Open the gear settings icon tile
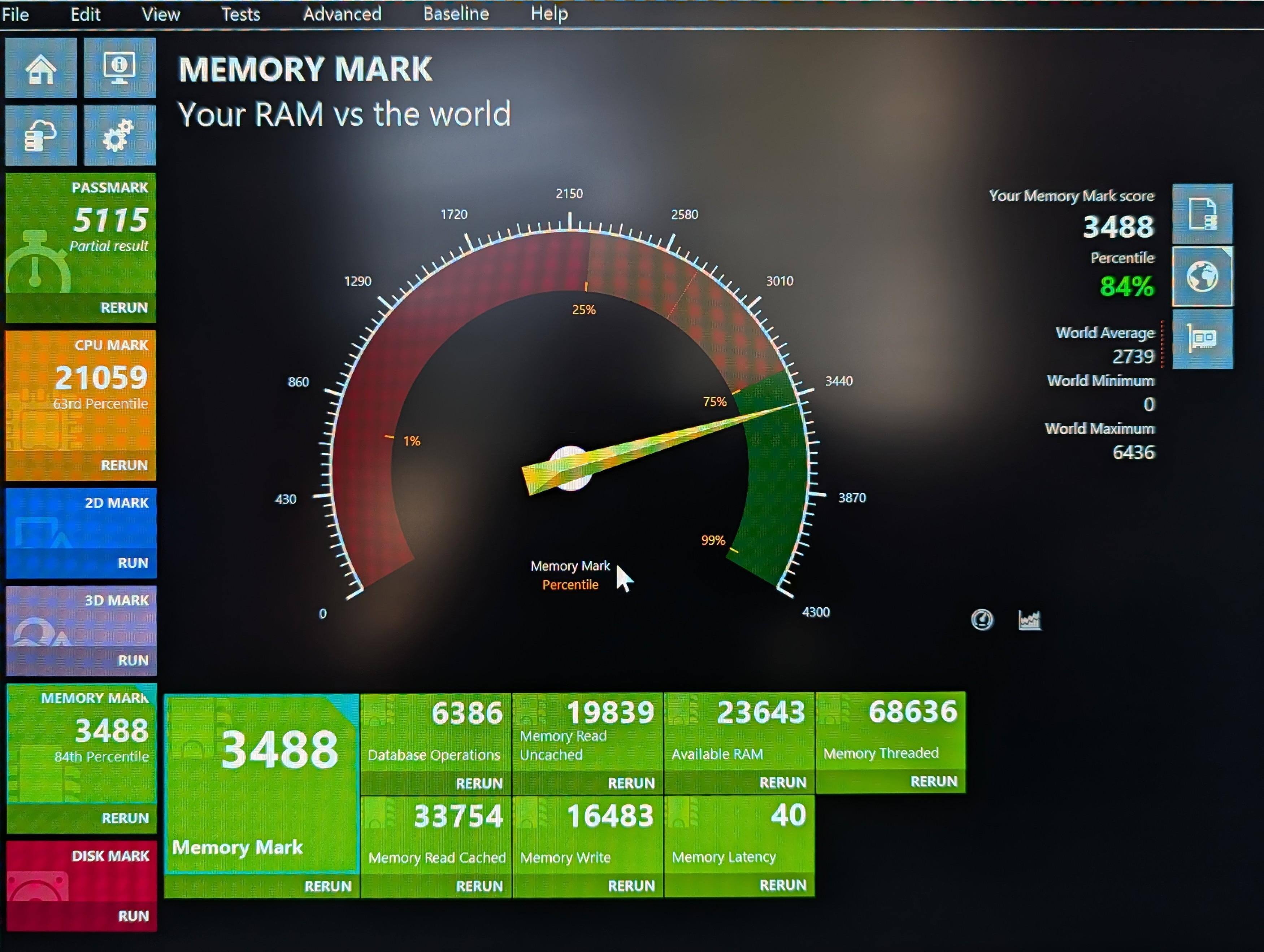Screen dimensions: 1264x952 pyautogui.click(x=120, y=135)
